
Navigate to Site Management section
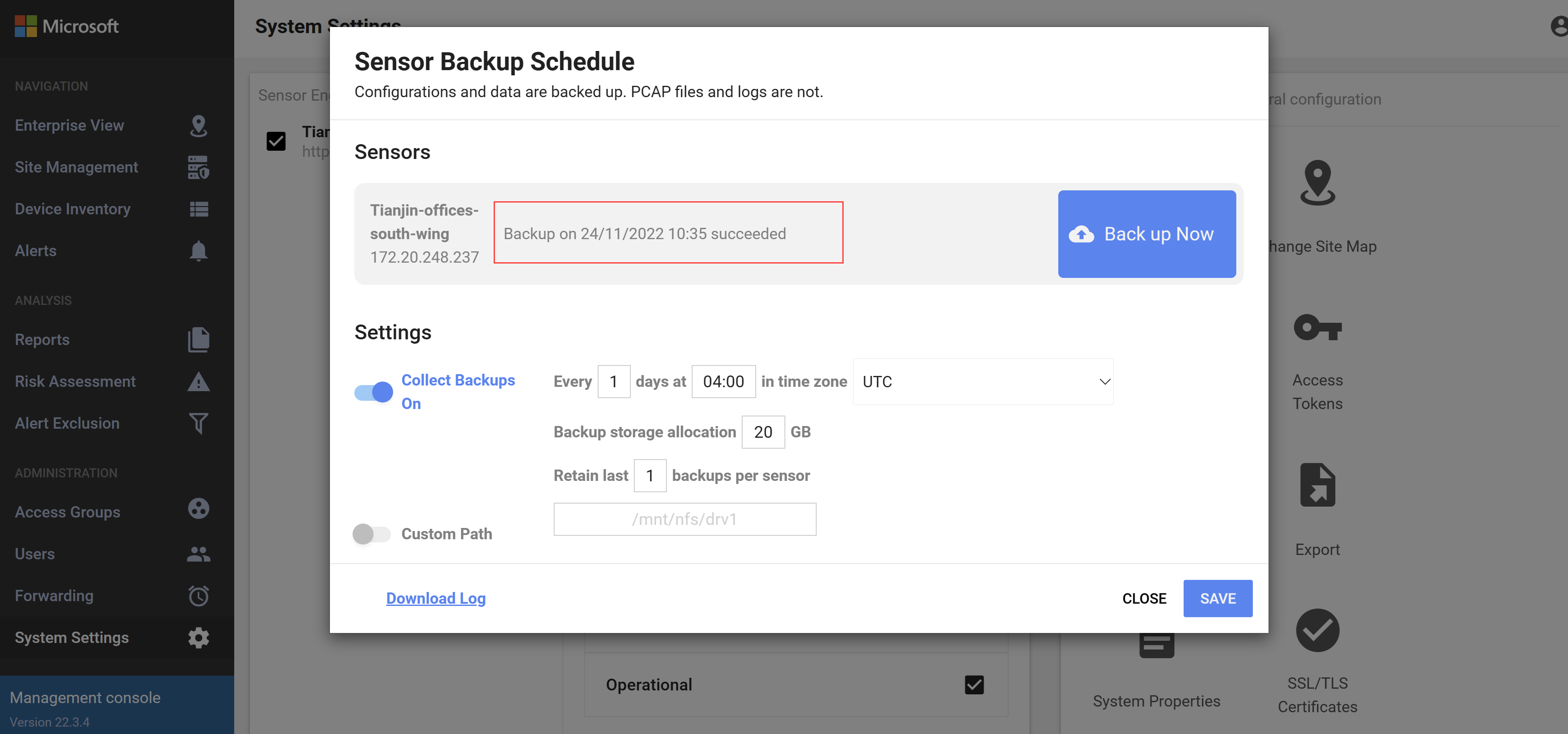coord(76,166)
